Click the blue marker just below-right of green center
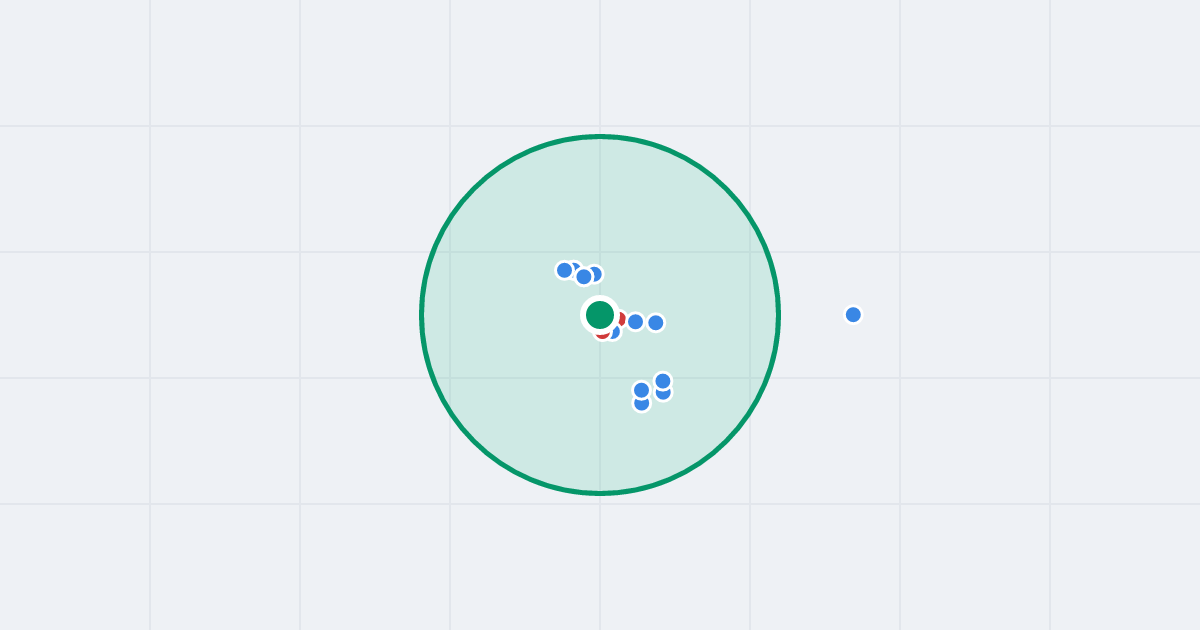This screenshot has height=630, width=1200. (x=615, y=333)
